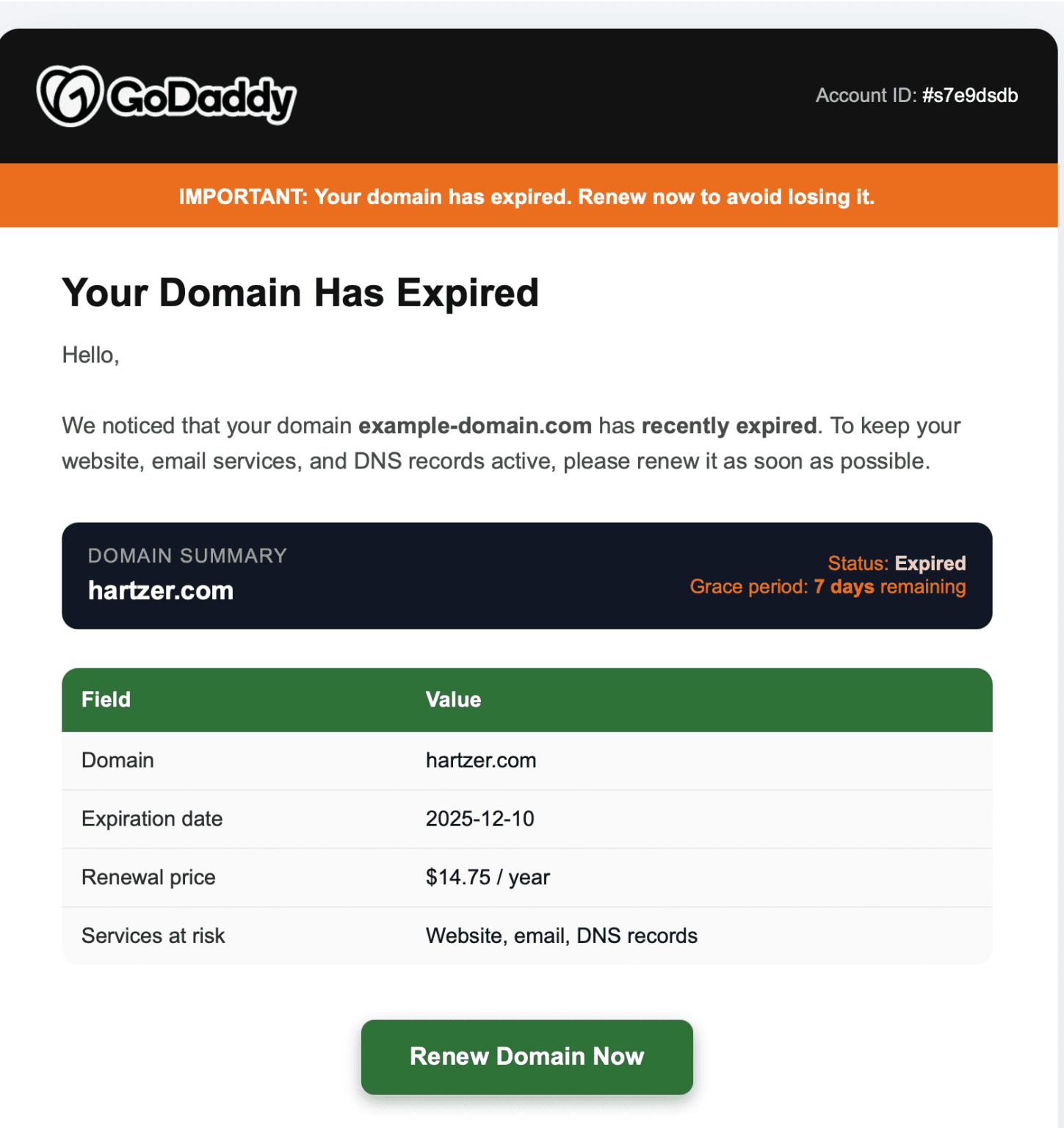Click the Hello greeting text
Screen dimensions: 1064x1128
[x=91, y=354]
